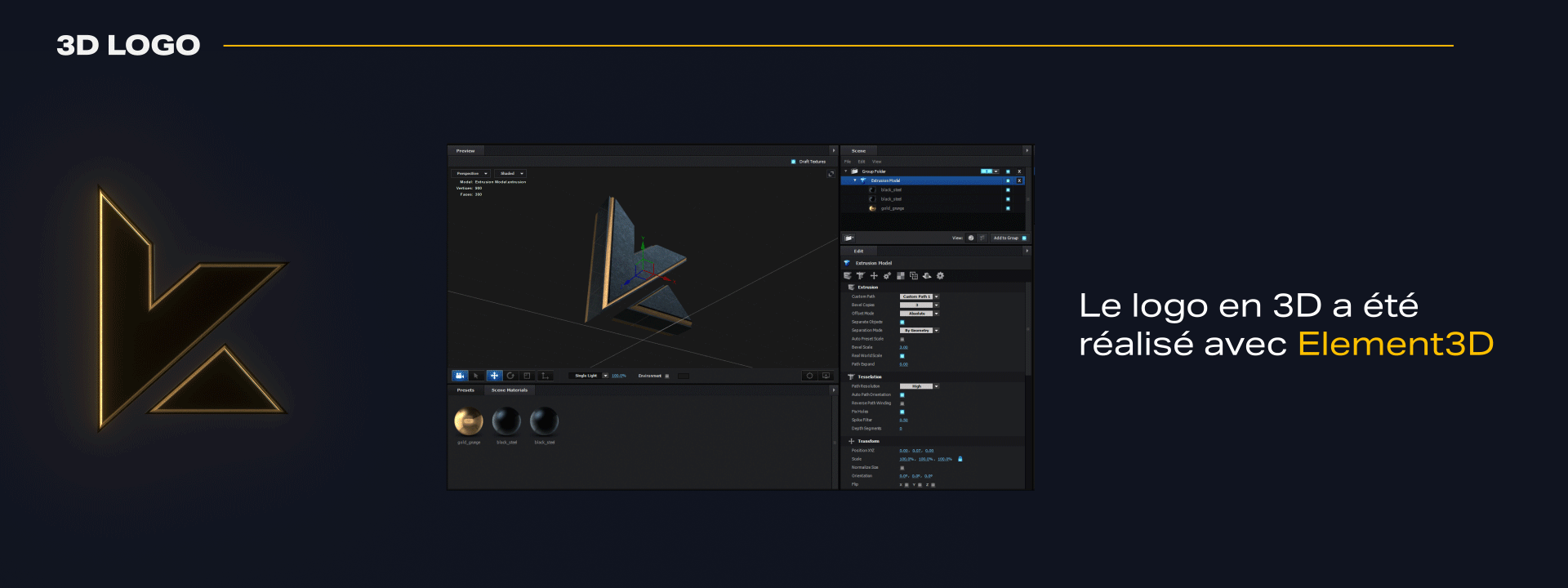Delete Extrusion Model with its X

(x=1019, y=180)
